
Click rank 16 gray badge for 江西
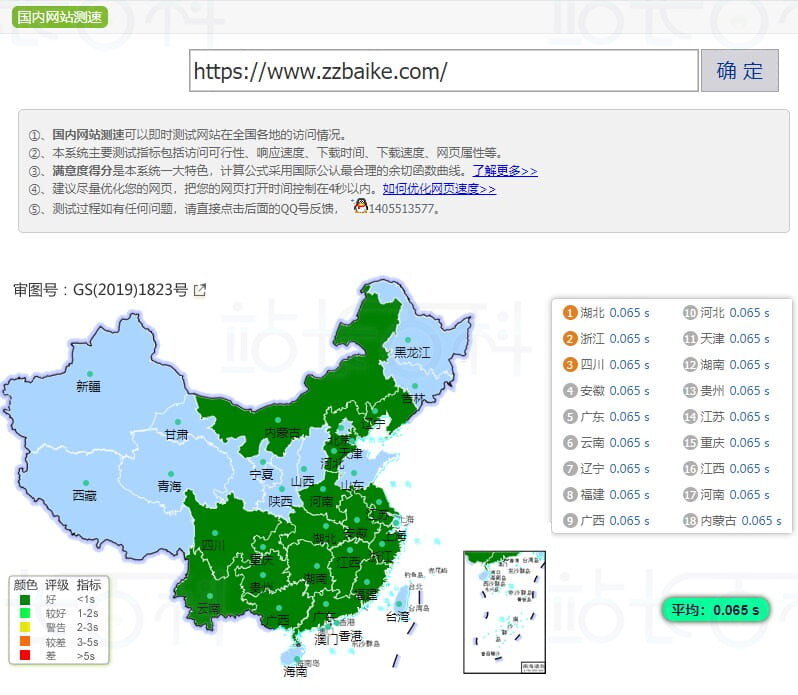[690, 469]
